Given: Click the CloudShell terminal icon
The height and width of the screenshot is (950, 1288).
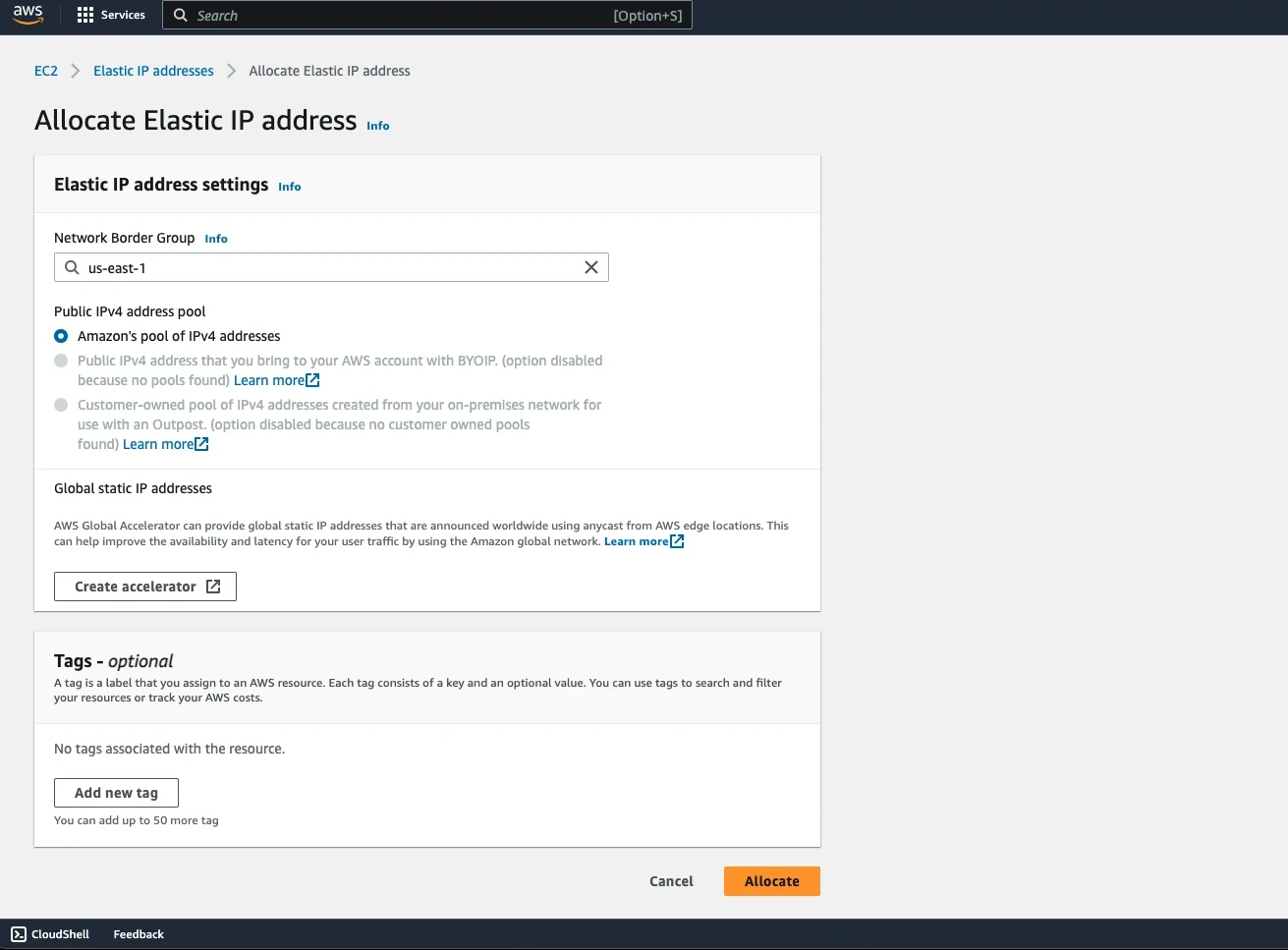Looking at the screenshot, I should [x=19, y=934].
